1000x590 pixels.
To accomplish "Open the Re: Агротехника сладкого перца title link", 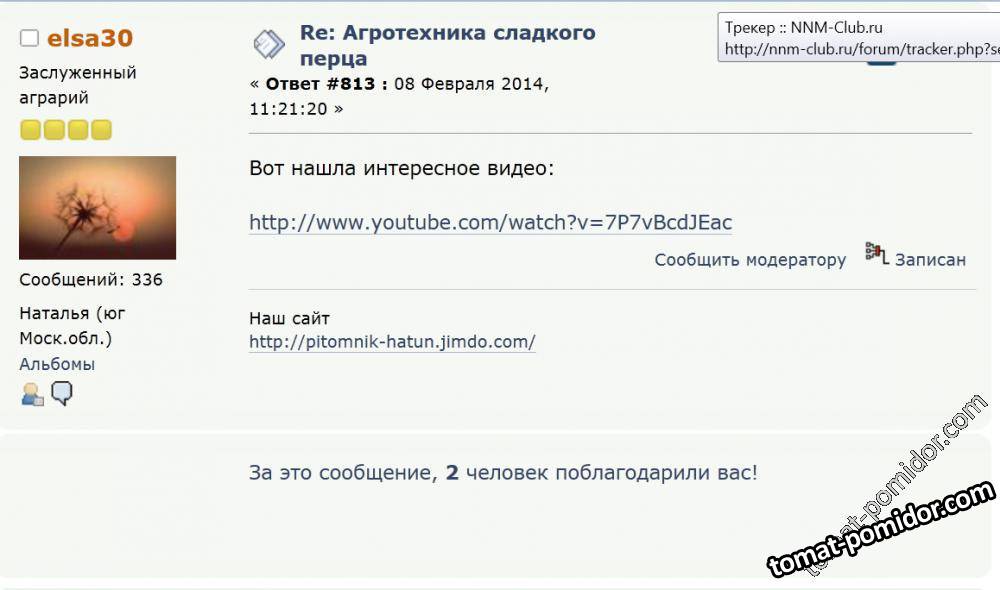I will click(x=447, y=45).
